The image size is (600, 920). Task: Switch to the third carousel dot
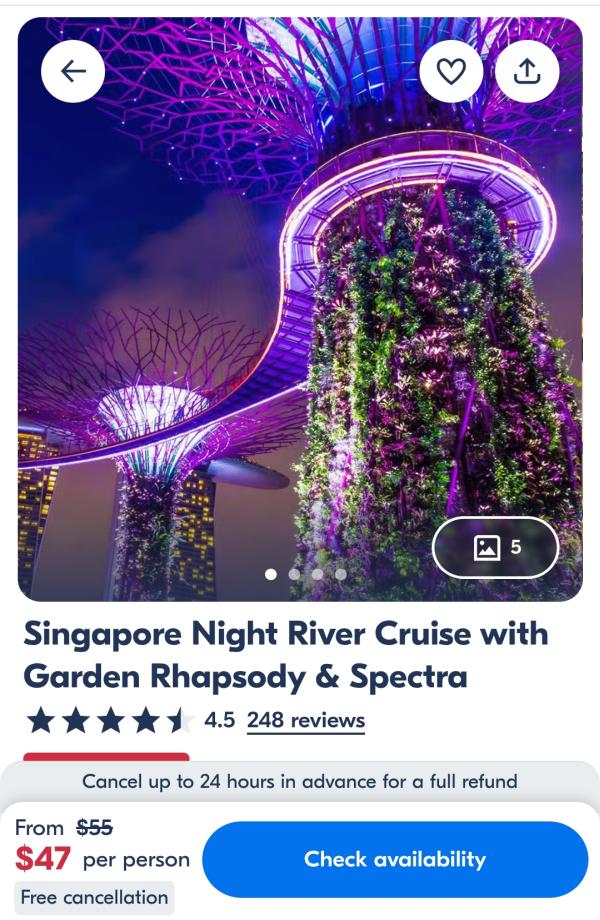click(317, 574)
